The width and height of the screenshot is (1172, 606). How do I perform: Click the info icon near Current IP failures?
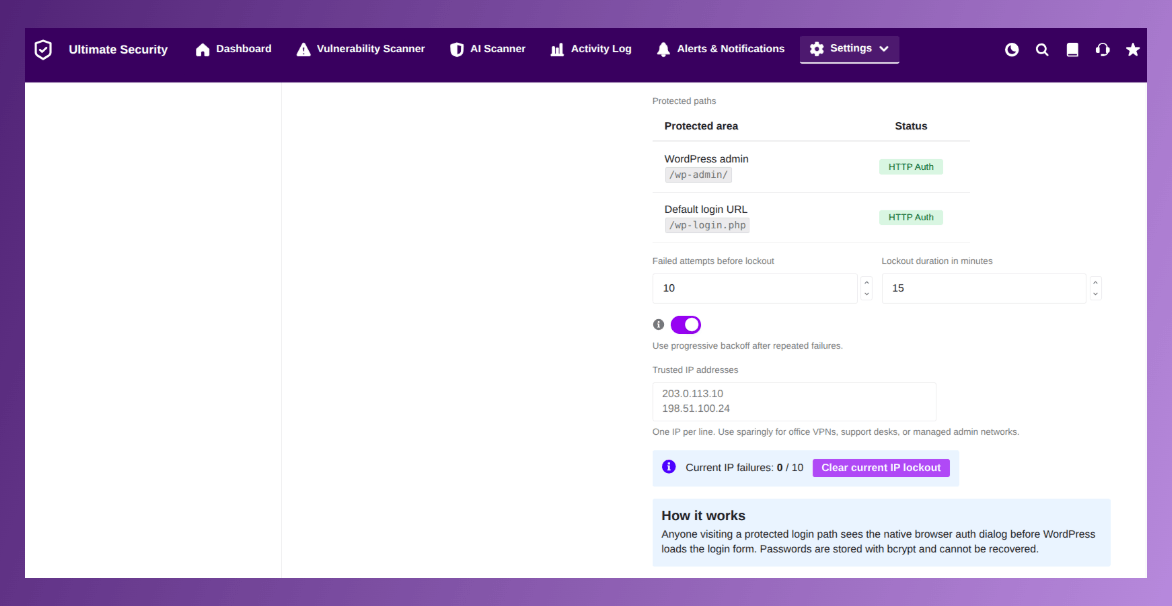click(x=669, y=466)
